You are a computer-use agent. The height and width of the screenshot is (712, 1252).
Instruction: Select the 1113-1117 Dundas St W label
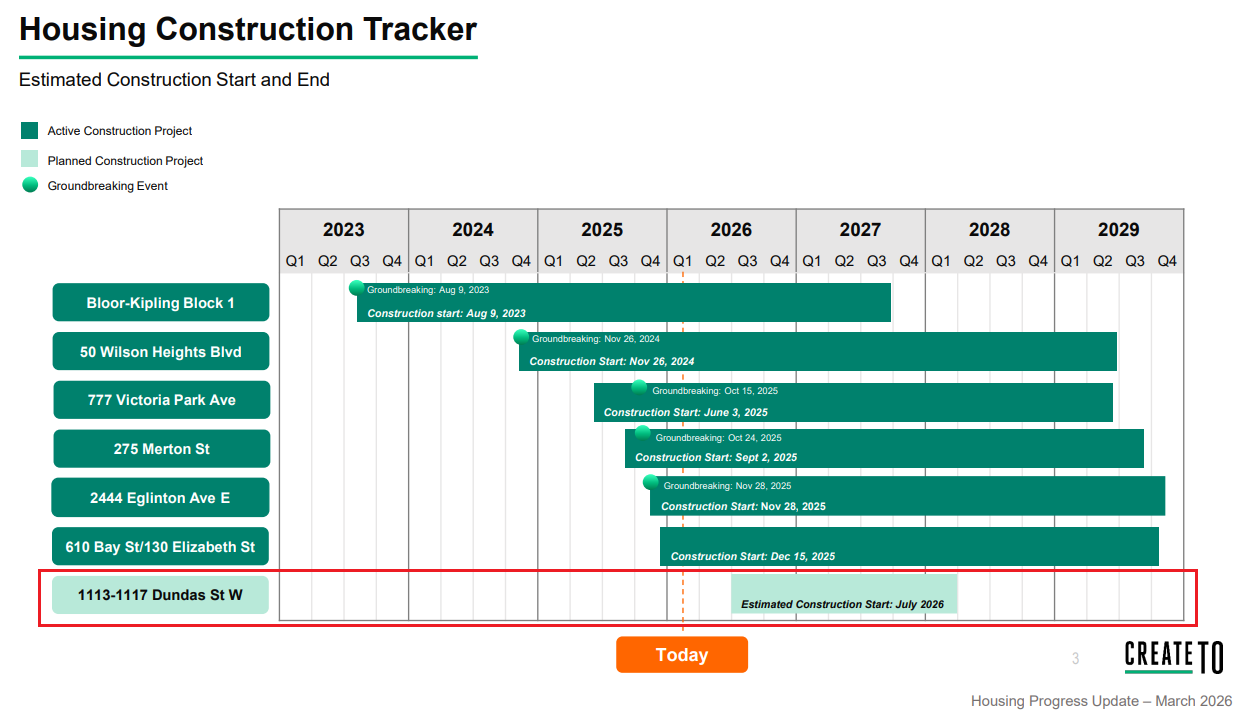pyautogui.click(x=161, y=595)
